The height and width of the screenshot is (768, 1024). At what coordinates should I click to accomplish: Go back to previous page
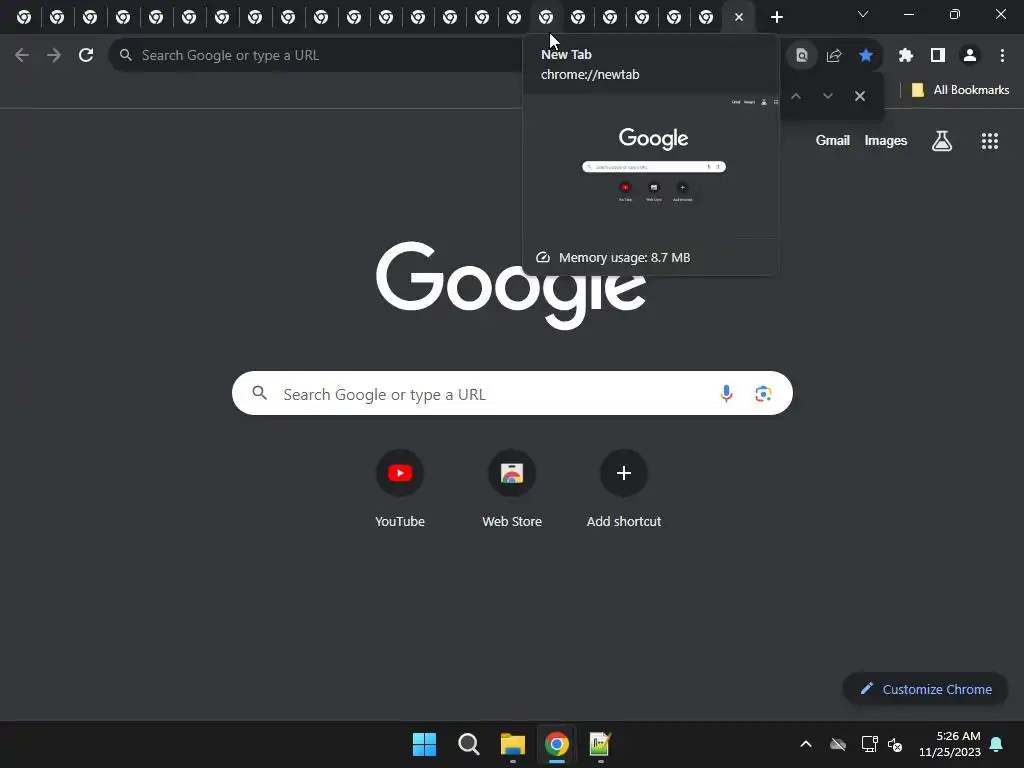[22, 56]
